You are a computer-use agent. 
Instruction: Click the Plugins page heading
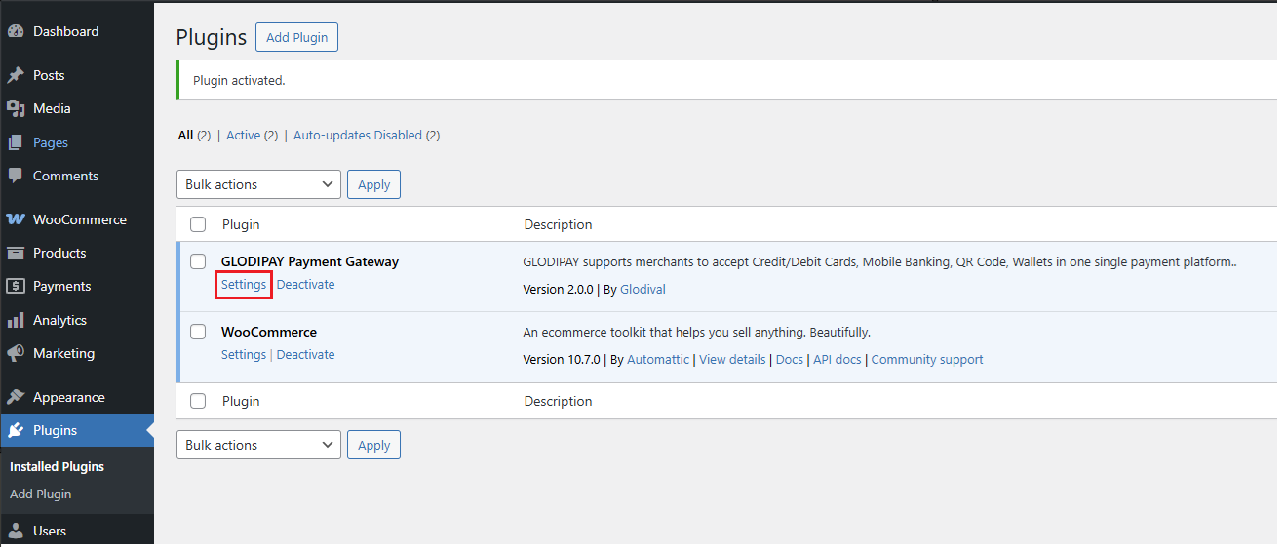coord(211,37)
